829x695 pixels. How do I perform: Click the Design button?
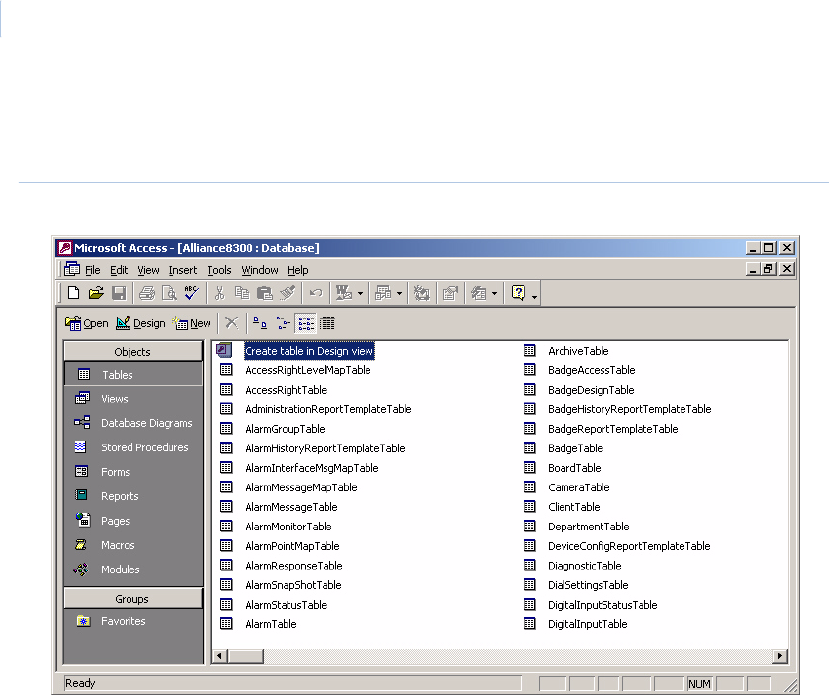tap(141, 323)
